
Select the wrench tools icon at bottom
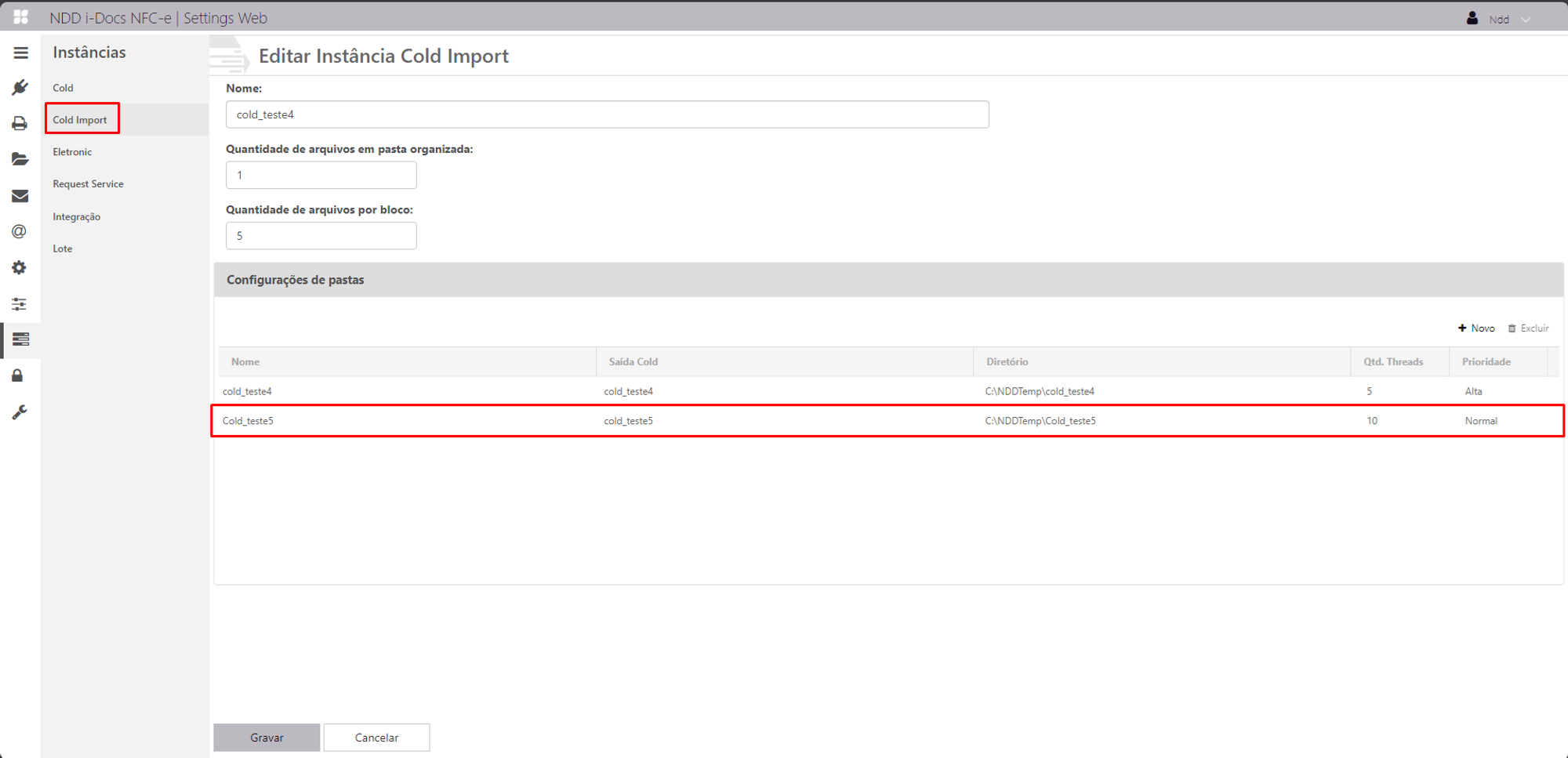pyautogui.click(x=20, y=412)
